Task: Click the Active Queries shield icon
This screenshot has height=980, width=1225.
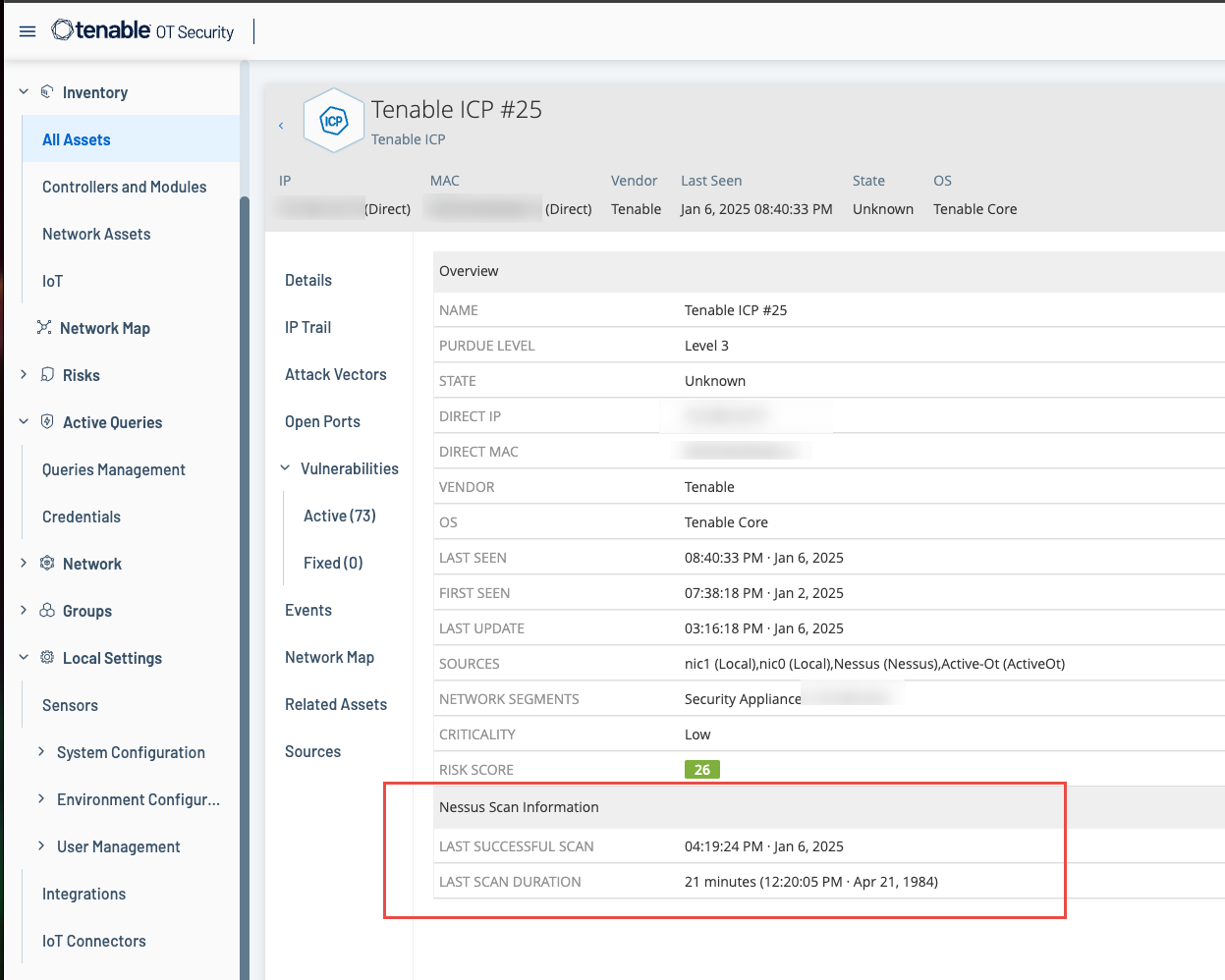Action: pos(47,422)
